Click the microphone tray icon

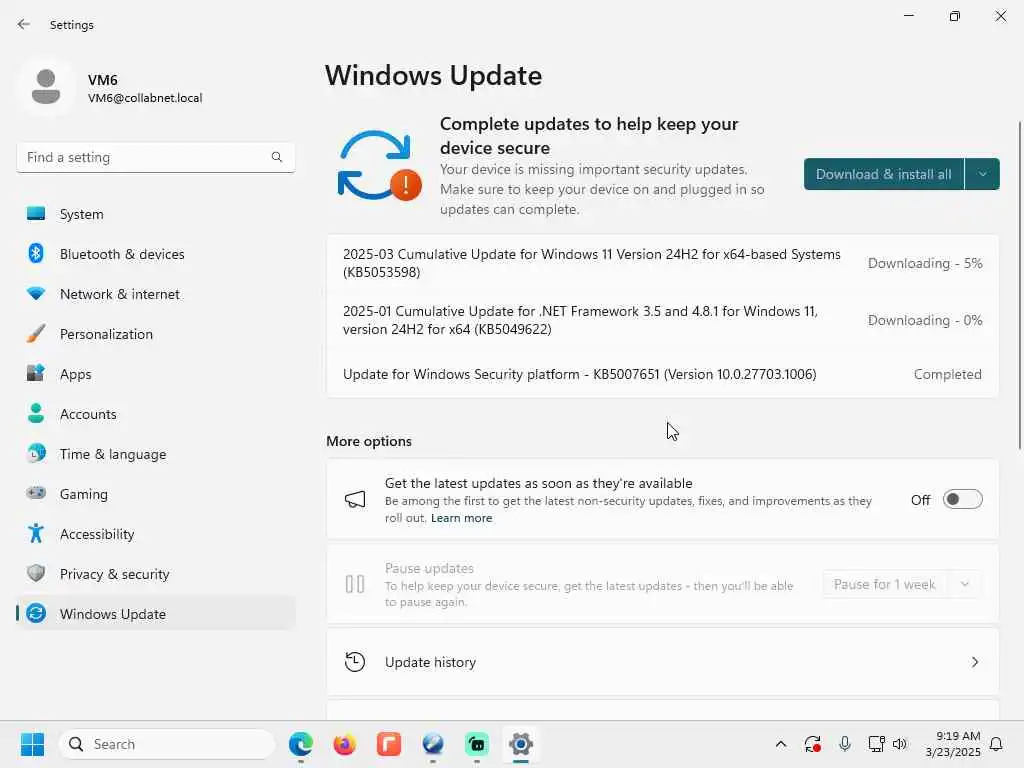point(844,744)
